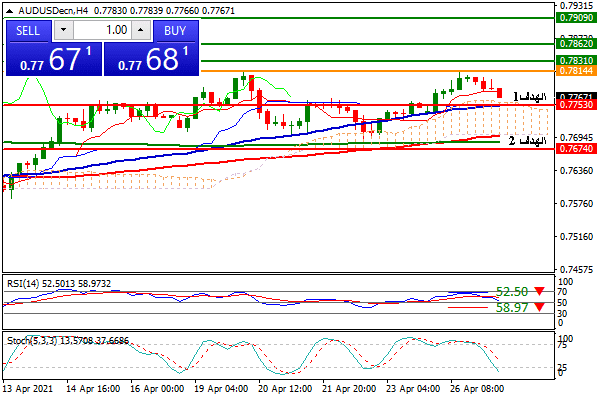
Task: Click the green 58.97 RSI value
Action: (x=512, y=307)
